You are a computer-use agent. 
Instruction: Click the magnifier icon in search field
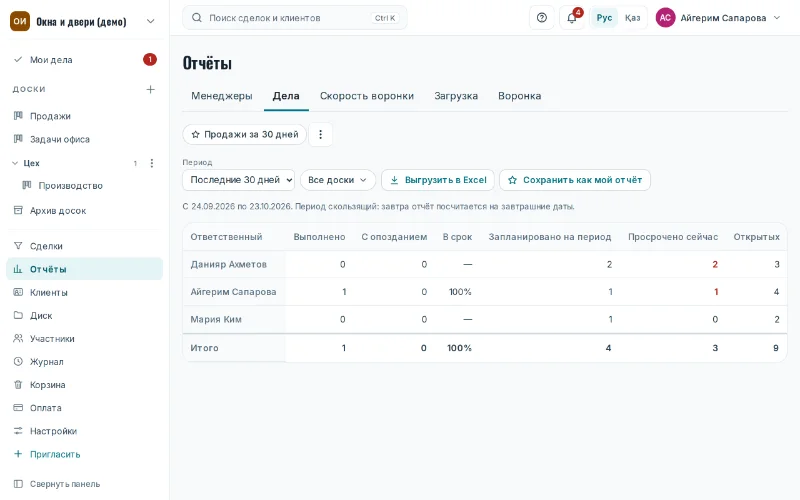point(196,18)
